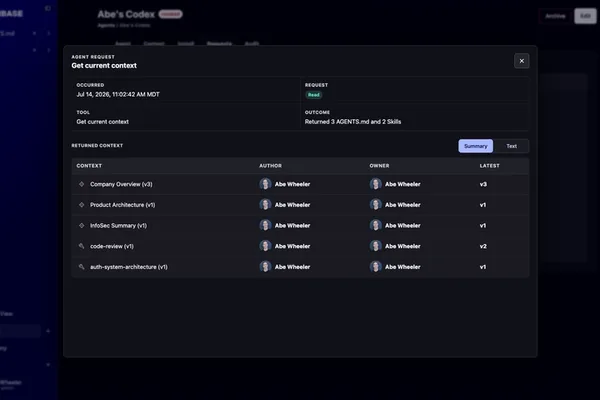Viewport: 600px width, 400px height.
Task: Open the code-review (v1) skill
Action: tap(112, 246)
